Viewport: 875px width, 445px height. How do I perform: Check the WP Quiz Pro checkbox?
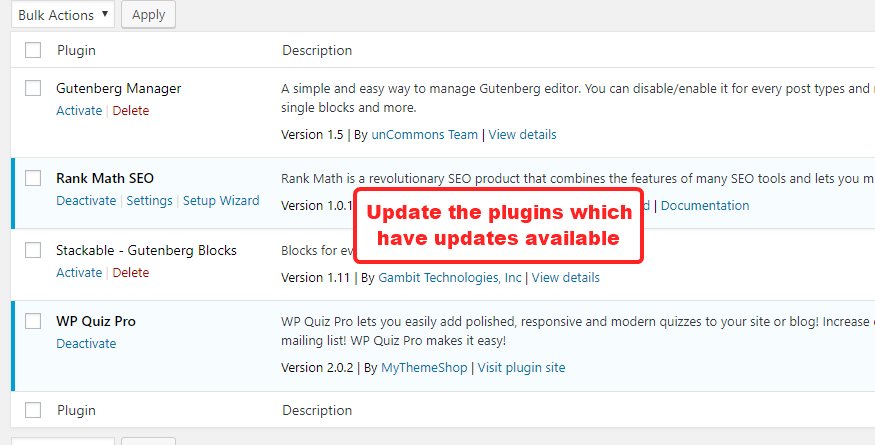pyautogui.click(x=33, y=321)
